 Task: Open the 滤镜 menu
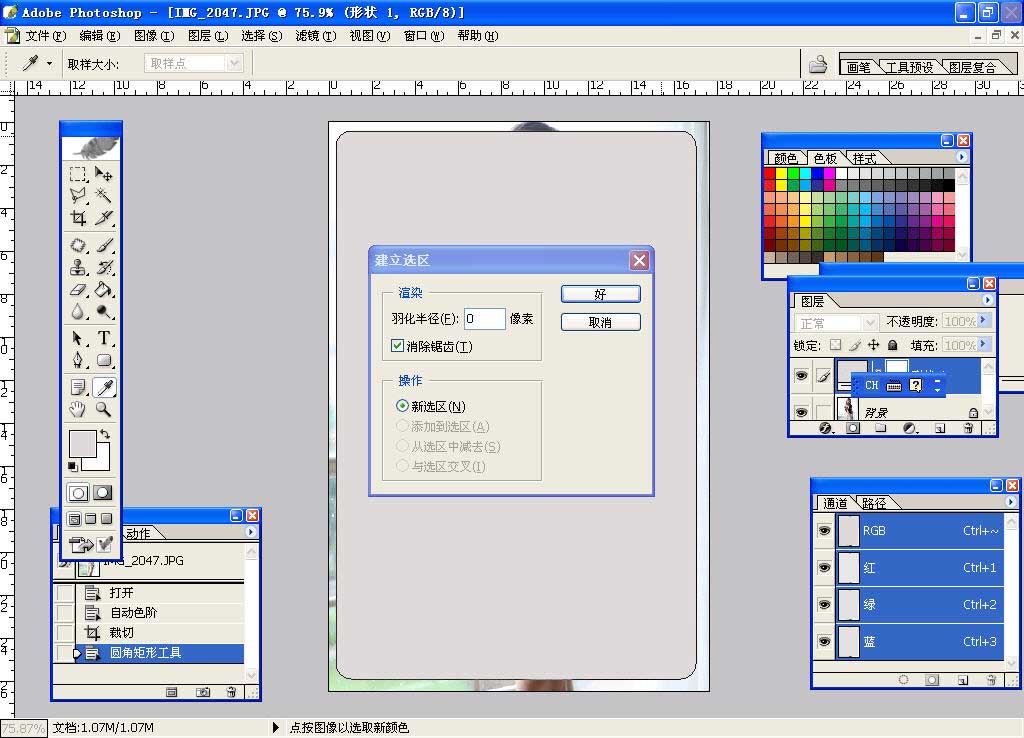(315, 36)
